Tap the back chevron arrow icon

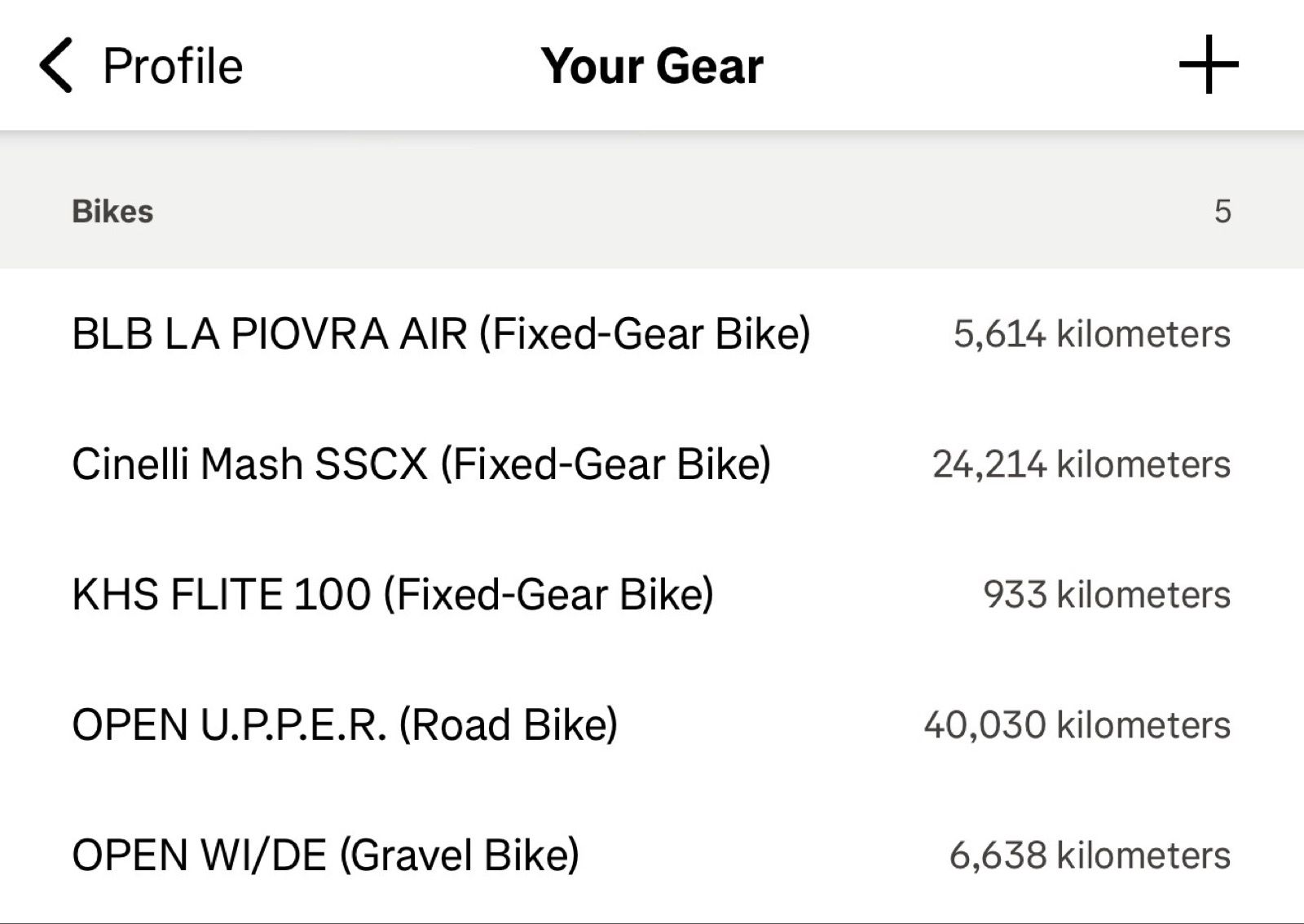55,65
